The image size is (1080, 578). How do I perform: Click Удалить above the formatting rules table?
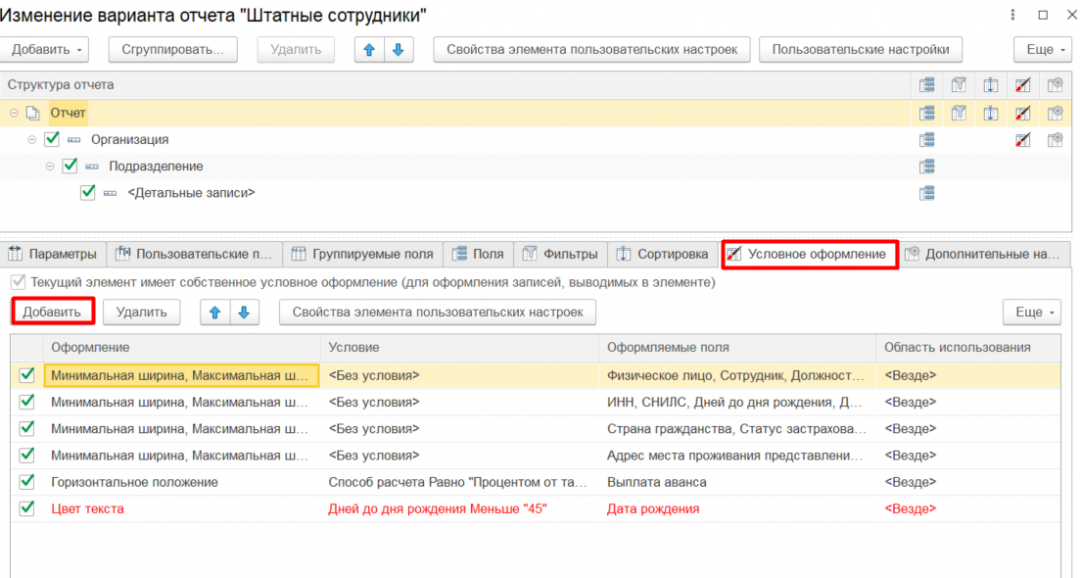coord(141,312)
